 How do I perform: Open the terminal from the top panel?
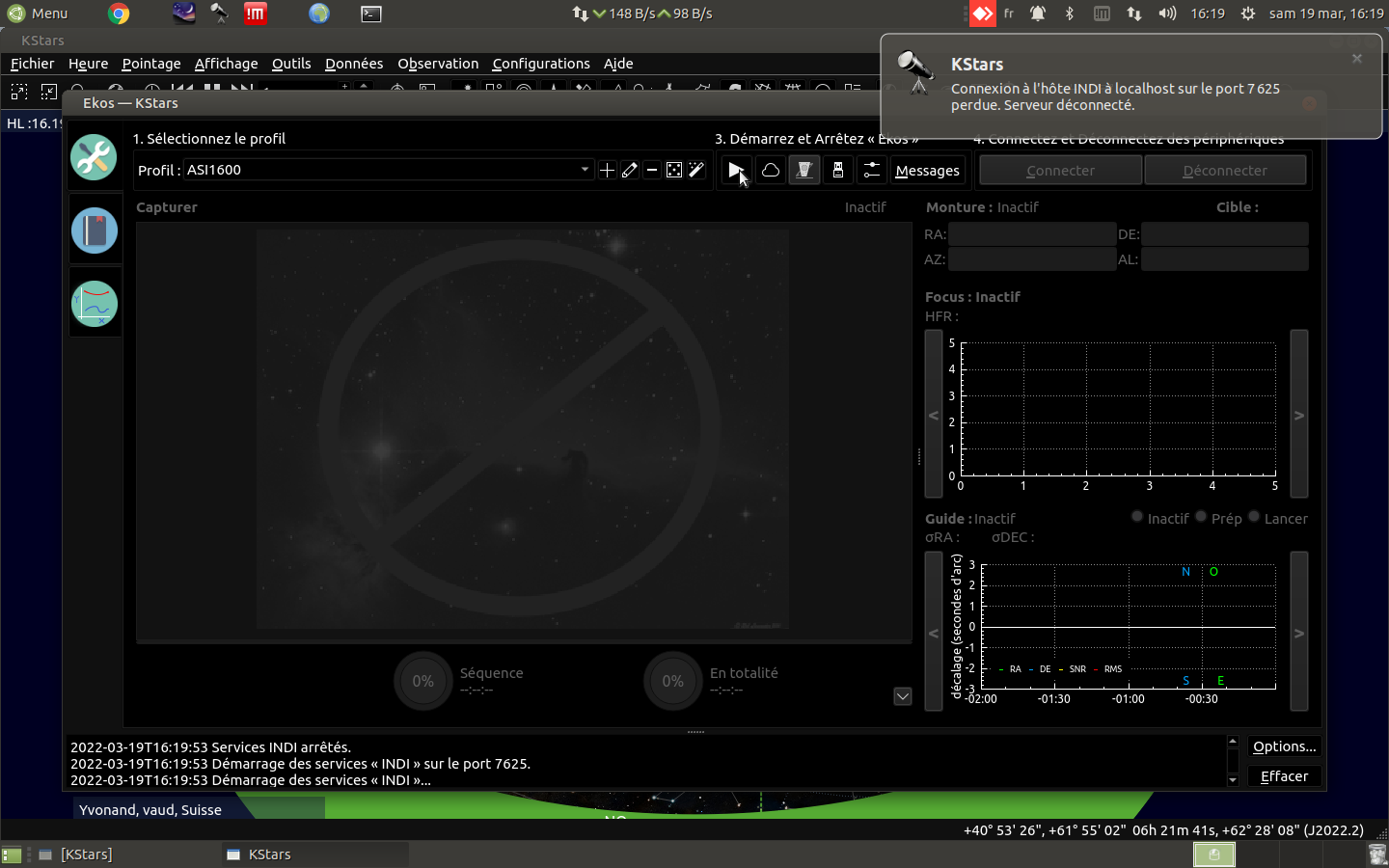click(371, 14)
